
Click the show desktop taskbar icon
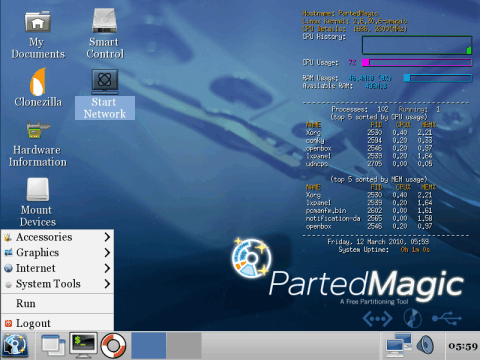53,345
